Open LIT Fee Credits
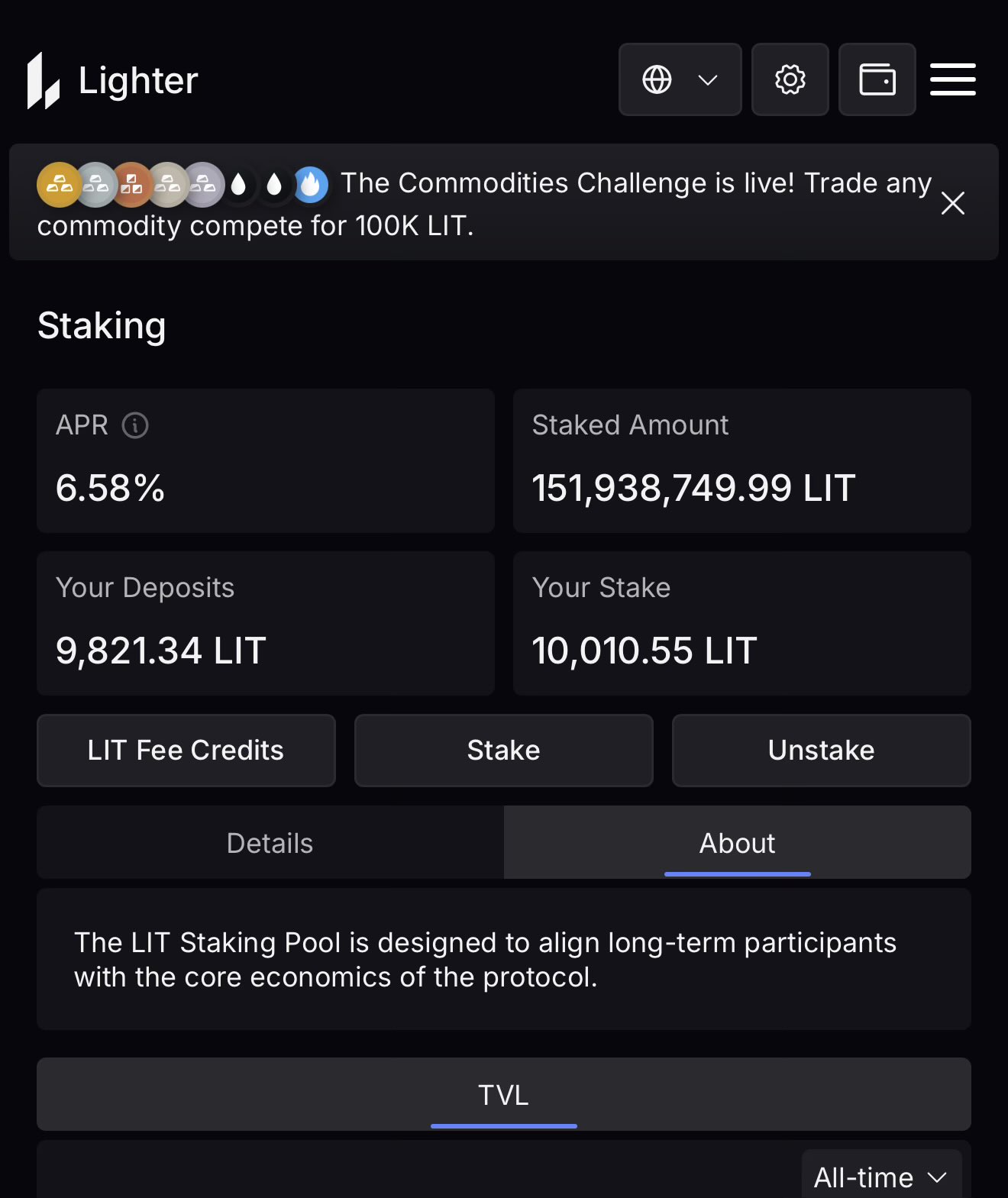1008x1198 pixels. (x=186, y=751)
